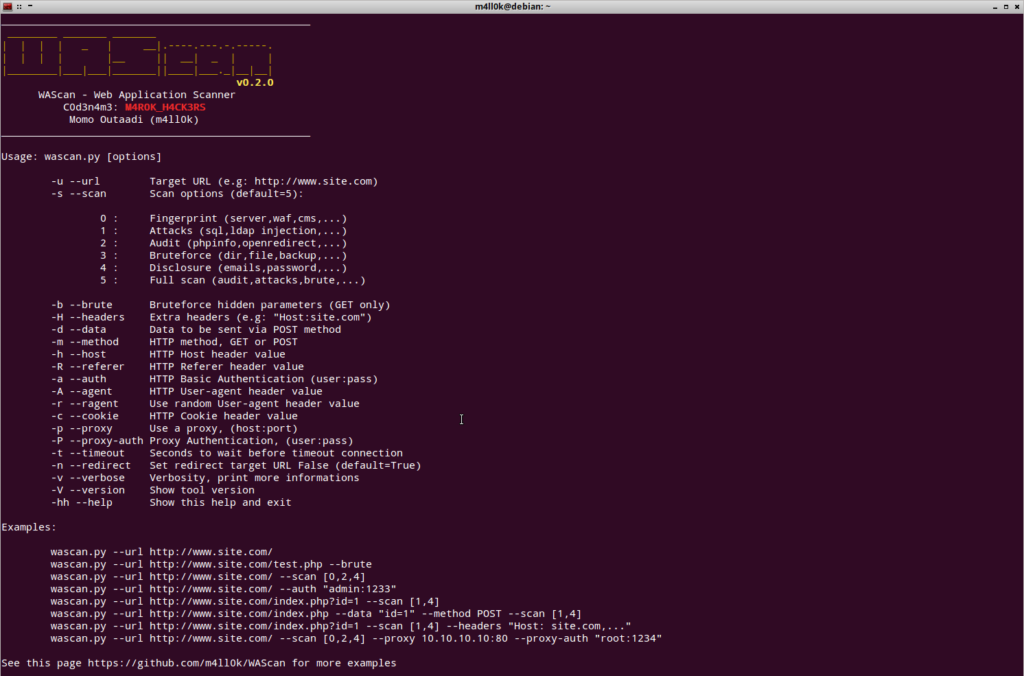Click the '-m --method' option flag
The height and width of the screenshot is (676, 1024).
point(85,342)
